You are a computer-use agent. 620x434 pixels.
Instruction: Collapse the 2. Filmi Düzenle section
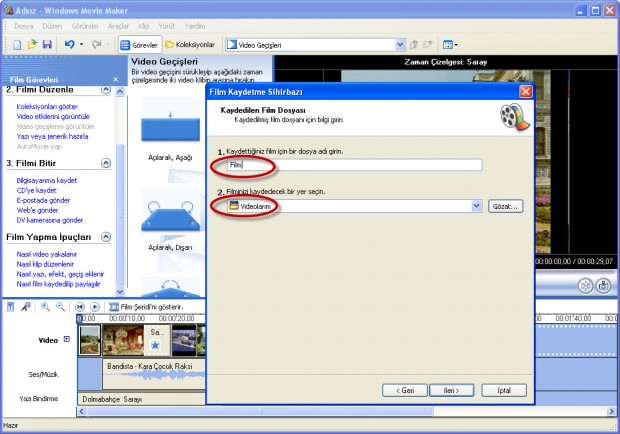(x=106, y=90)
